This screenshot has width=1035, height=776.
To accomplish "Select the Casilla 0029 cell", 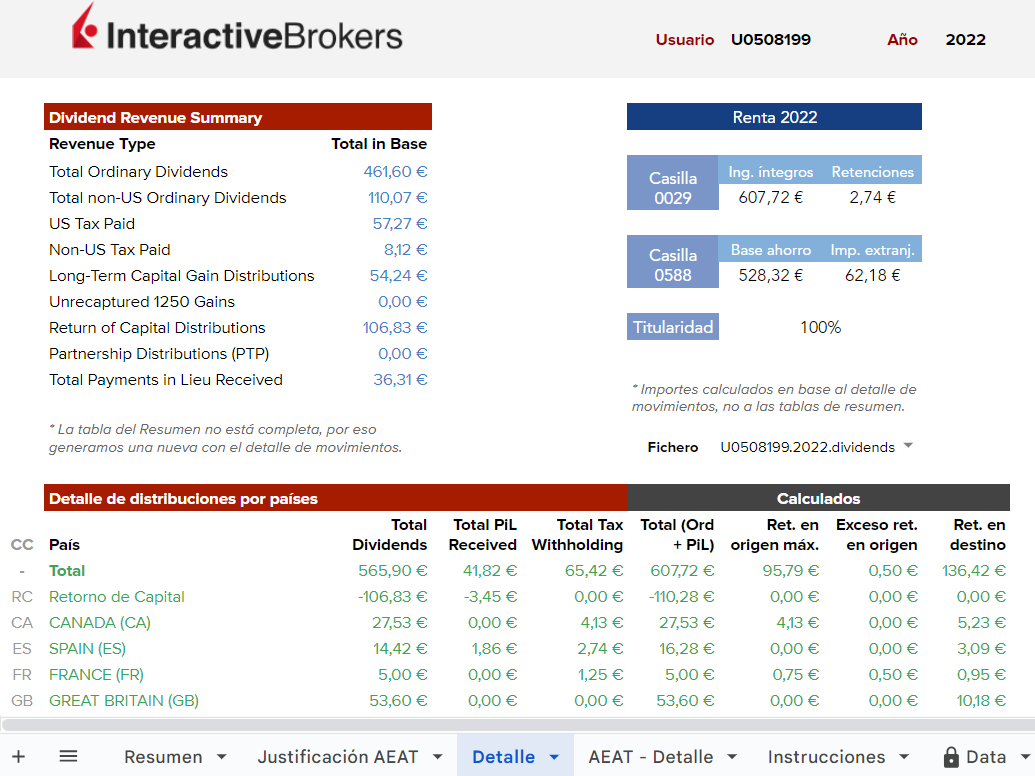I will (x=673, y=183).
